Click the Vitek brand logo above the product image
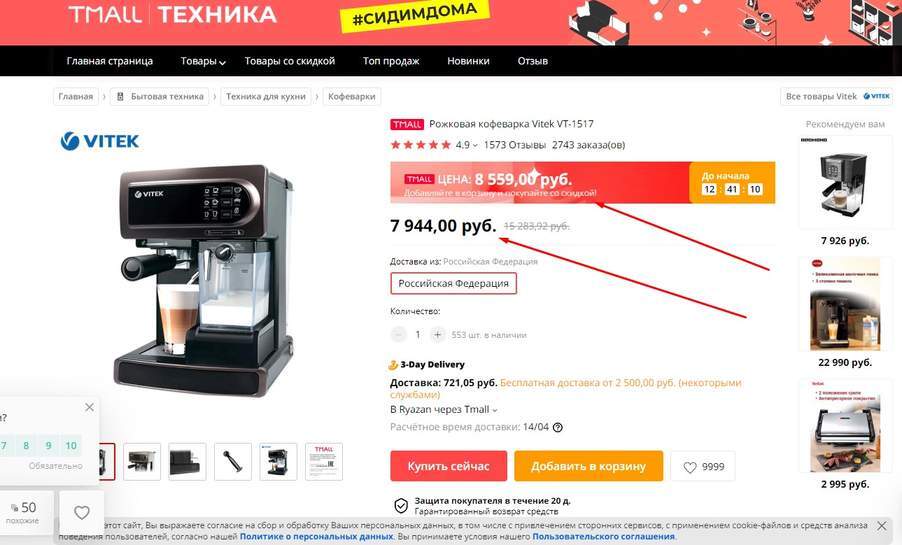The width and height of the screenshot is (902, 545). pyautogui.click(x=100, y=141)
